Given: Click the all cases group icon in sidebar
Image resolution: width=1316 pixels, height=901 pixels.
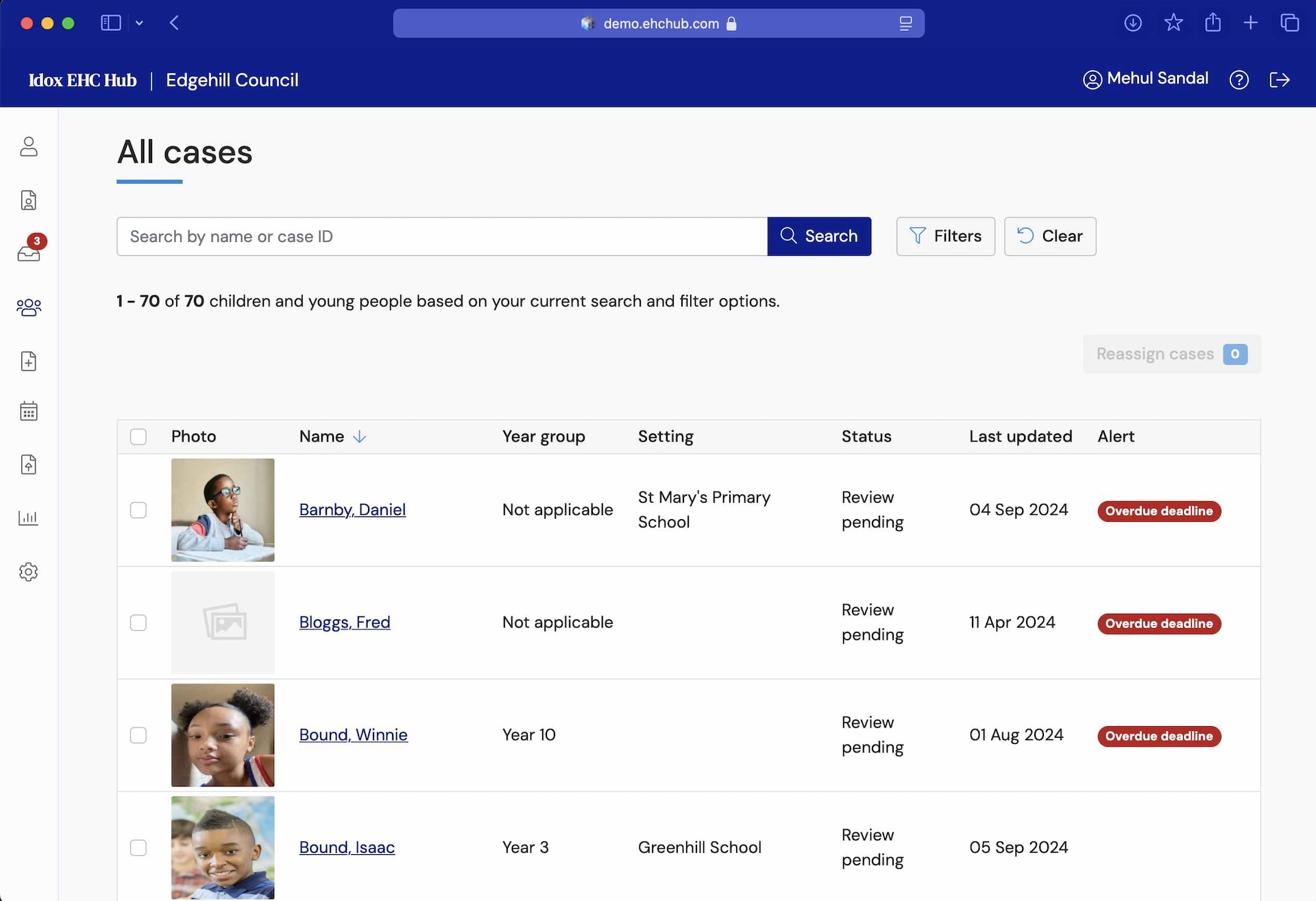Looking at the screenshot, I should tap(29, 307).
